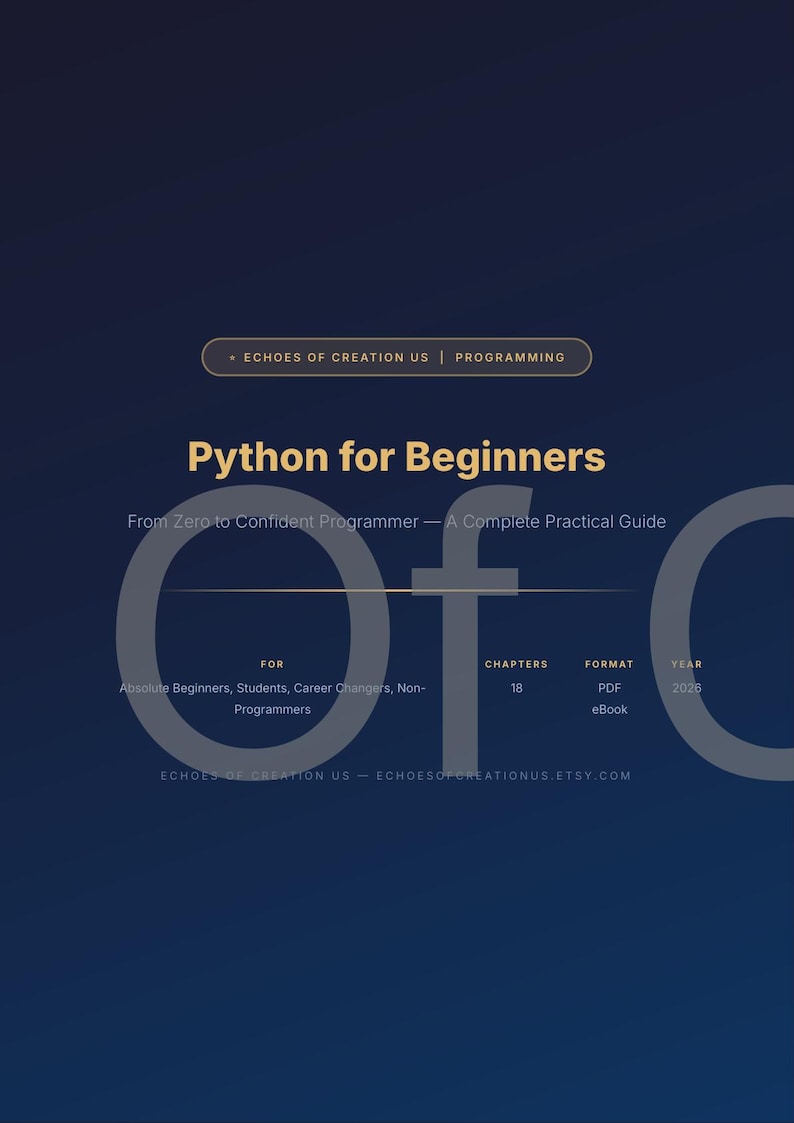The width and height of the screenshot is (794, 1123).
Task: Click the FORMAT column heading
Action: click(609, 664)
